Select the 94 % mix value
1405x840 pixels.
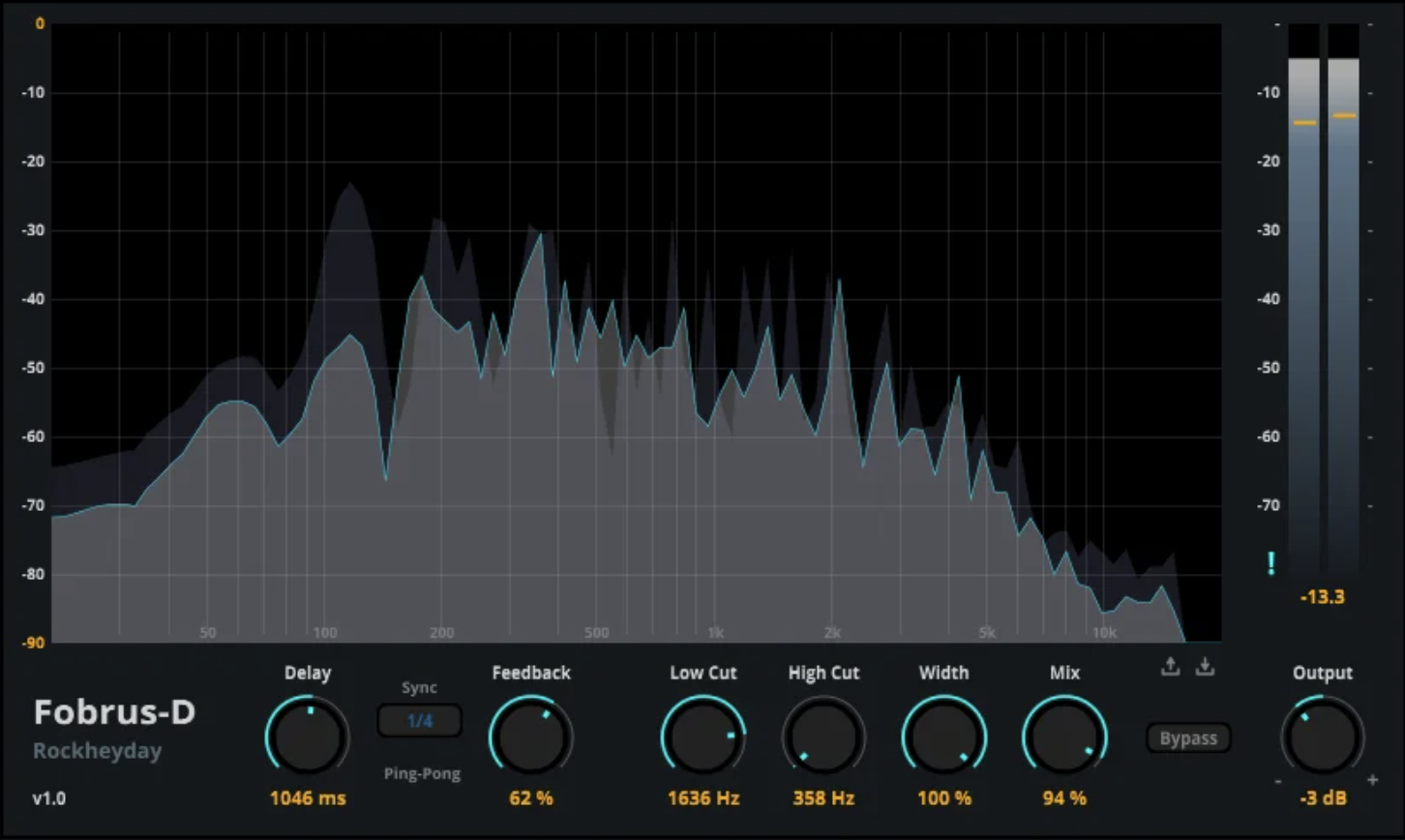coord(1064,798)
